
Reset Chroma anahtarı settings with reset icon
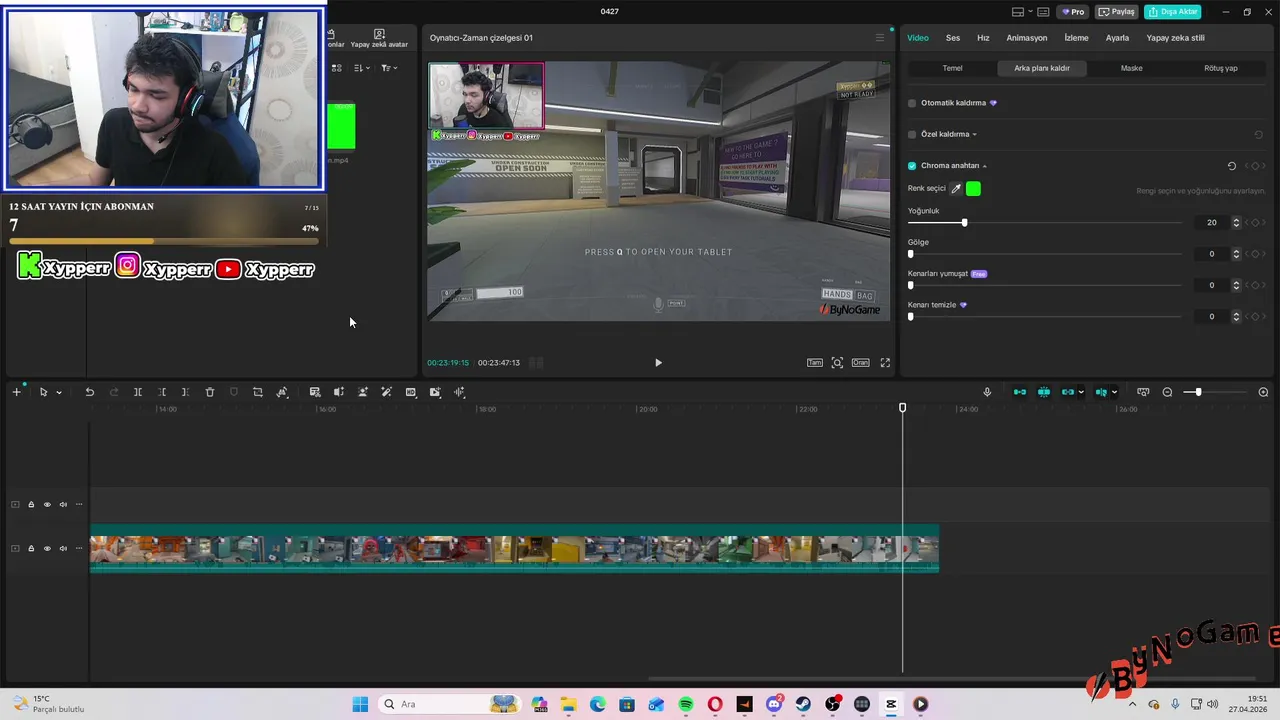pos(1232,166)
